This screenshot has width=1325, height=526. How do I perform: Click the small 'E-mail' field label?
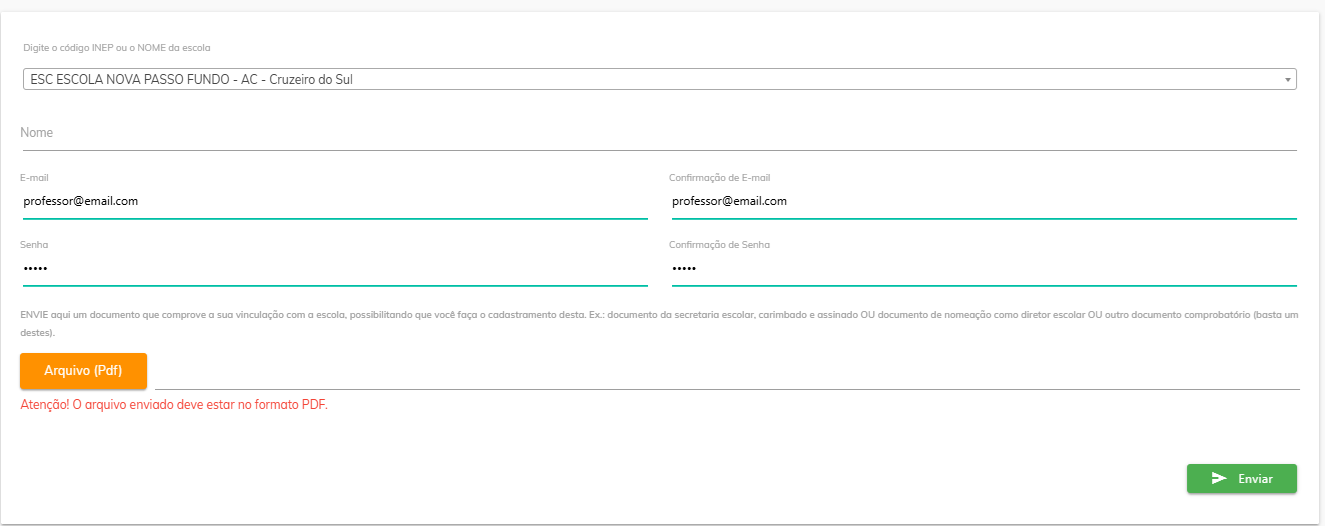coord(34,178)
